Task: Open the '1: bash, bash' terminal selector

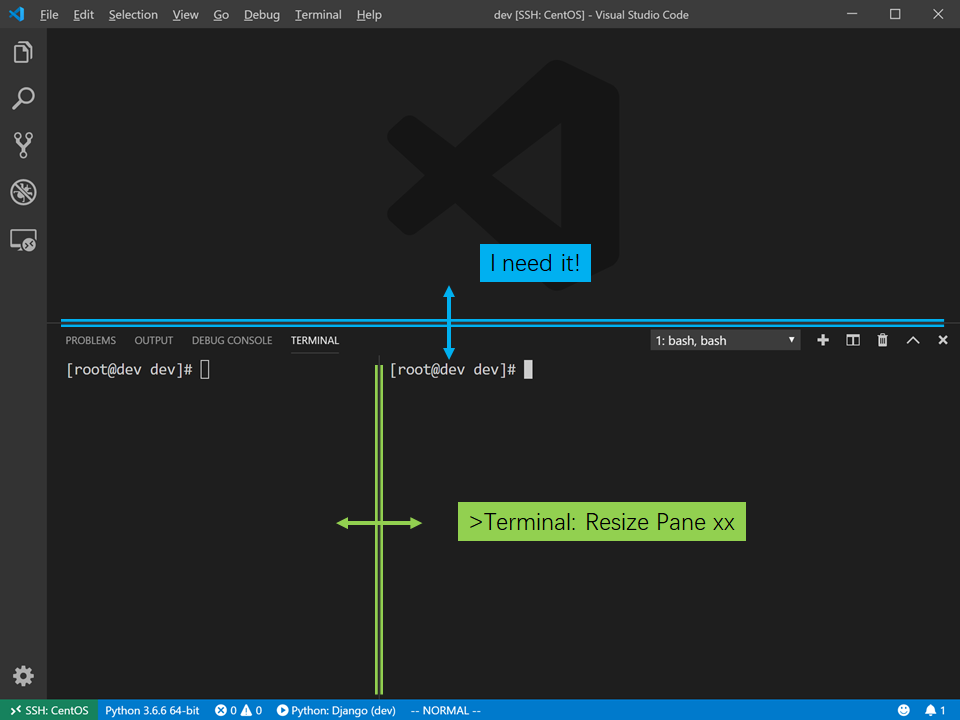Action: pyautogui.click(x=724, y=340)
